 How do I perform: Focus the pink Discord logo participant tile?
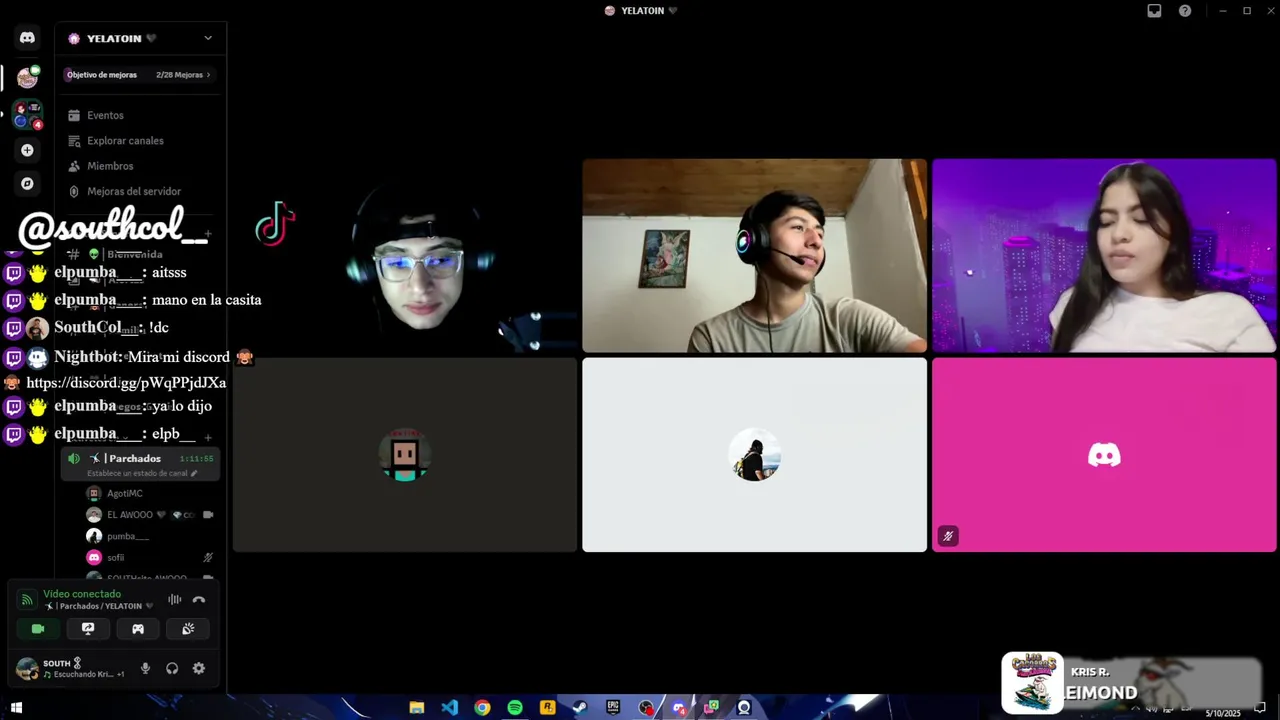(1104, 455)
